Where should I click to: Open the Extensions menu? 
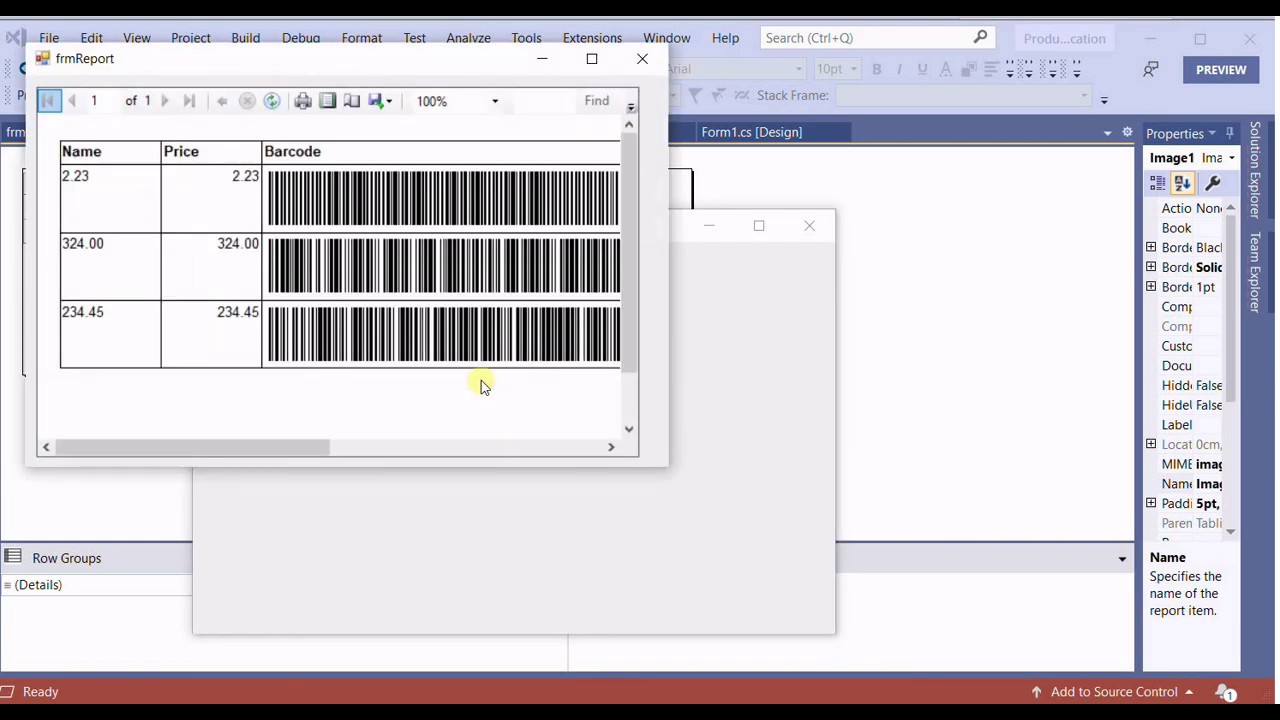592,38
